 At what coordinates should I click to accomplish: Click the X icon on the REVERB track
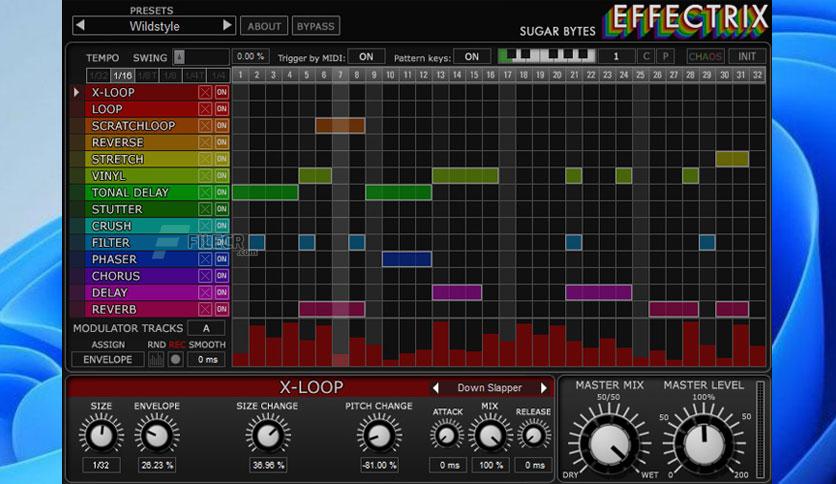coord(205,310)
